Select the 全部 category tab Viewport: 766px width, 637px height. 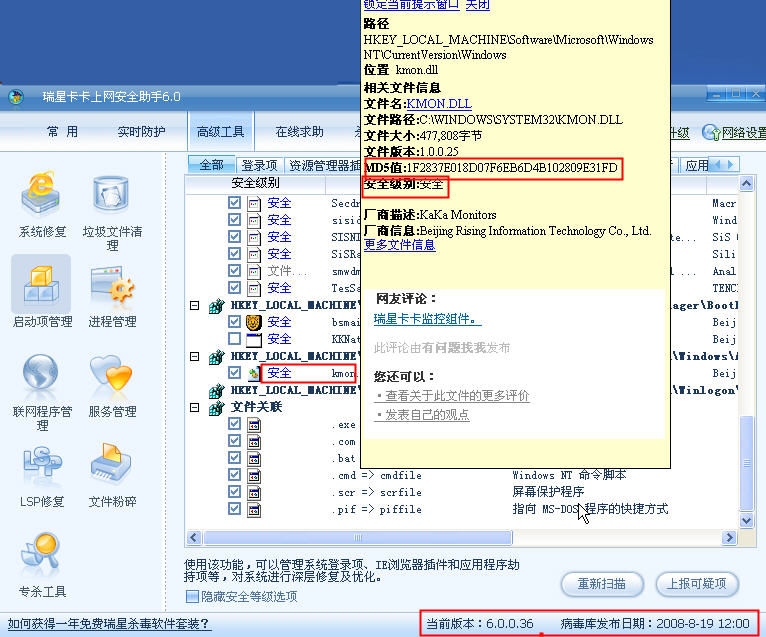(211, 165)
